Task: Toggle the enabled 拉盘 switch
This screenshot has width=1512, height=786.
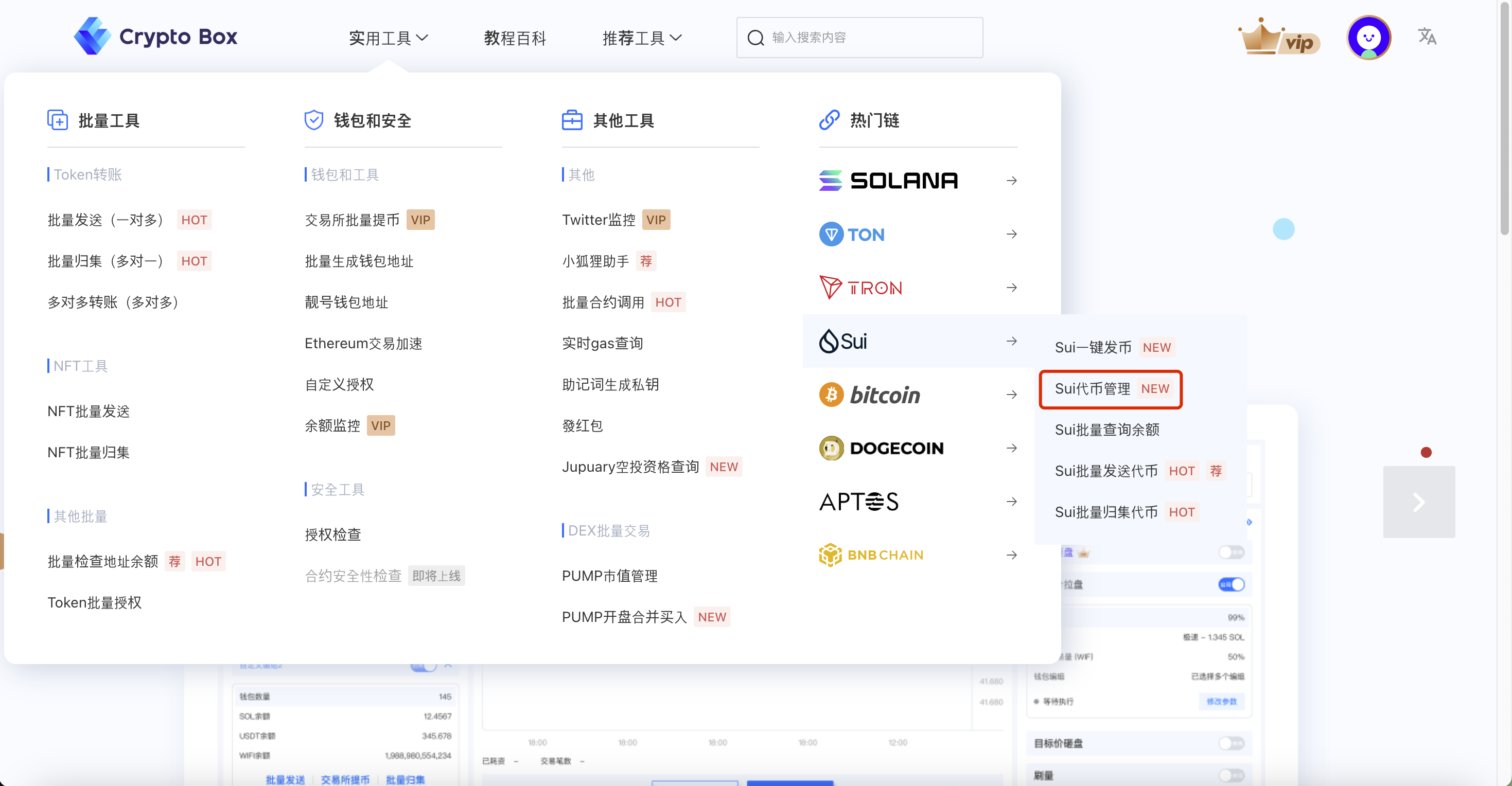Action: click(1231, 584)
